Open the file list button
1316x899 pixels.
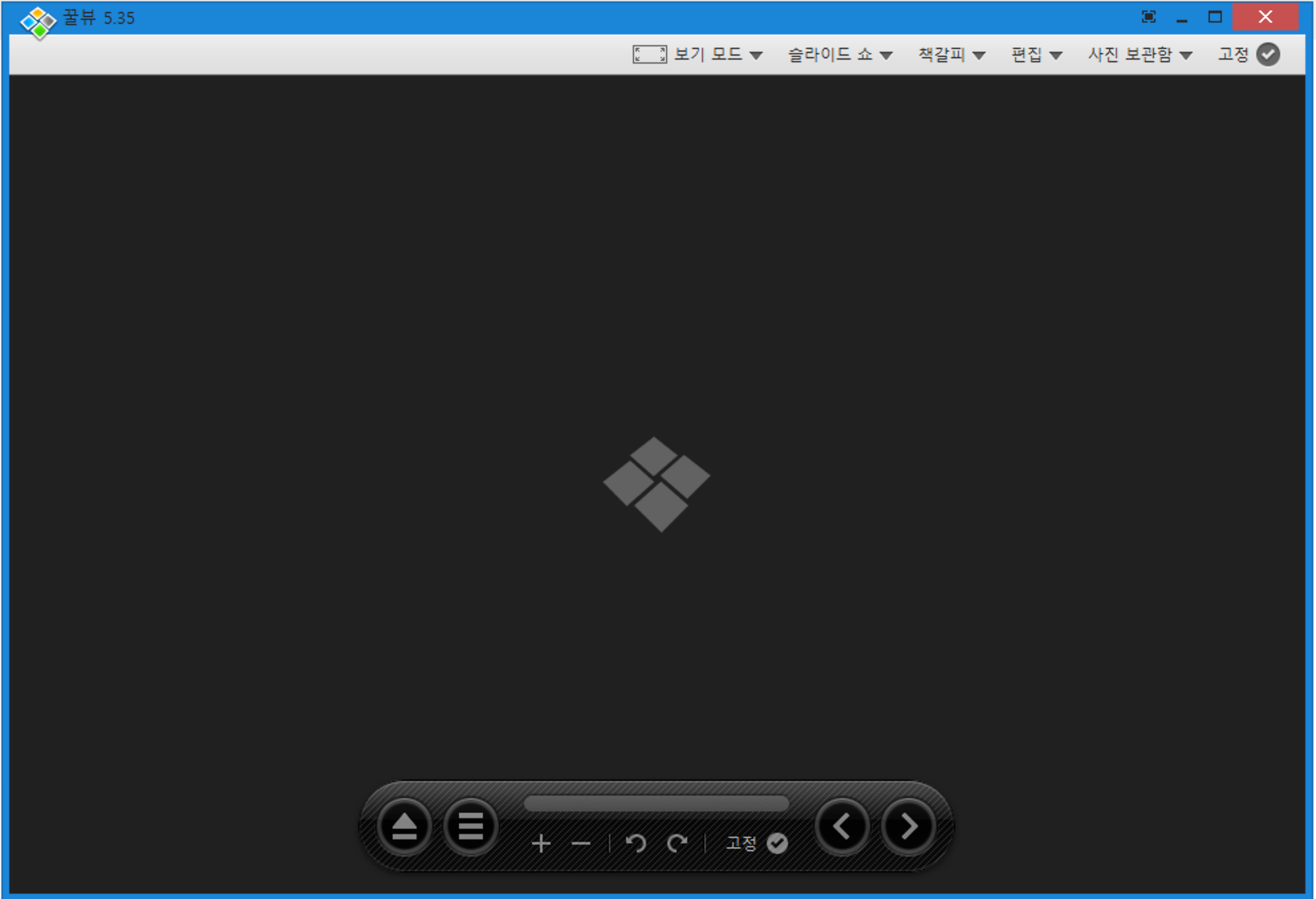[x=470, y=827]
